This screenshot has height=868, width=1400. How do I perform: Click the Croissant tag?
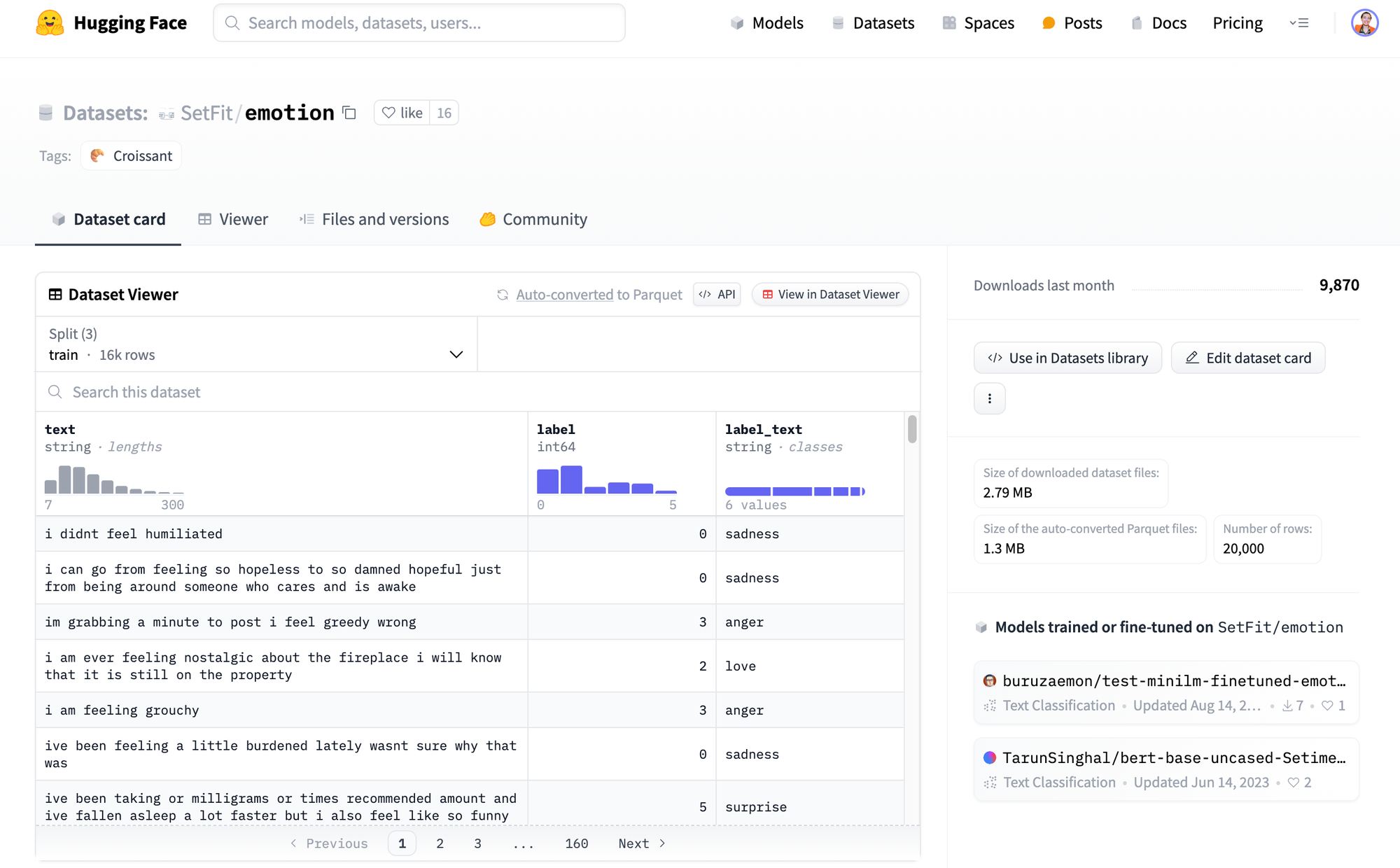point(132,155)
